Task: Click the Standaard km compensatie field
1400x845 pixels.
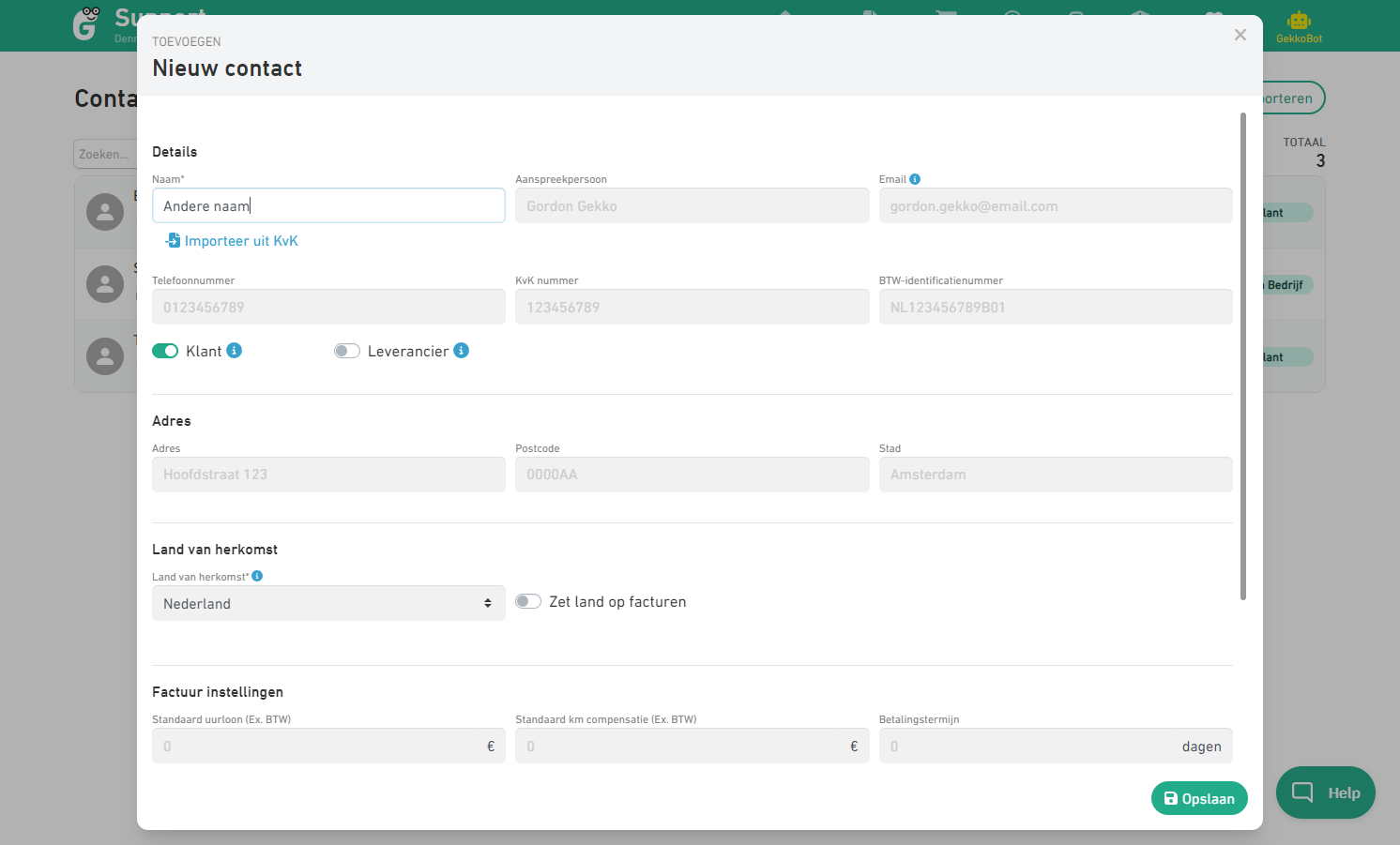Action: (692, 746)
